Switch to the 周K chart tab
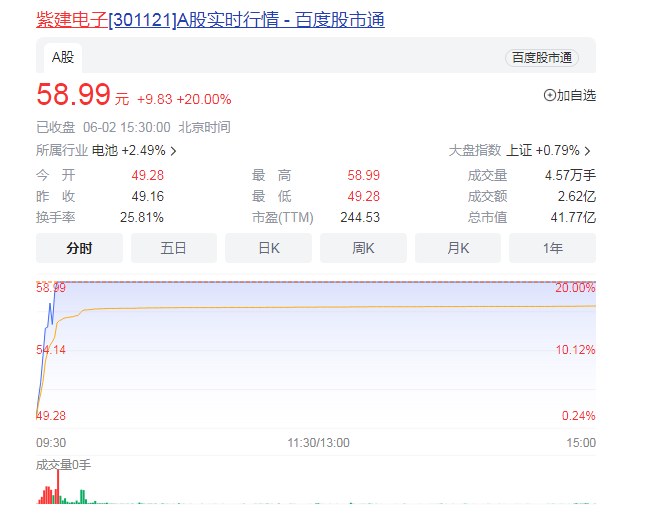 click(363, 248)
